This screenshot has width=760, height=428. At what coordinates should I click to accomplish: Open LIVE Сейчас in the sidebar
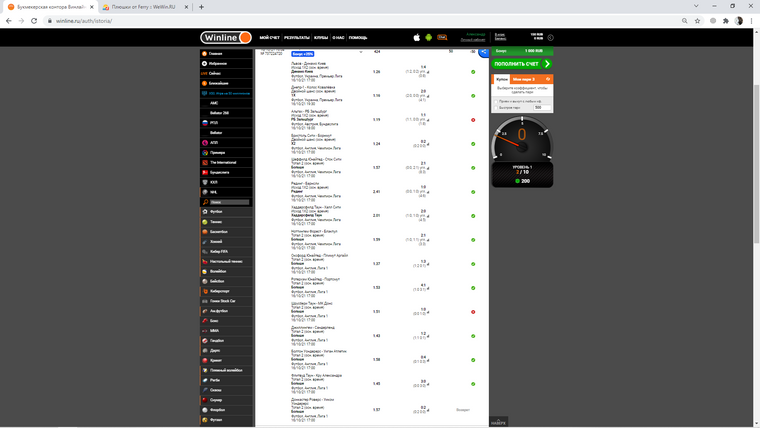click(x=226, y=73)
